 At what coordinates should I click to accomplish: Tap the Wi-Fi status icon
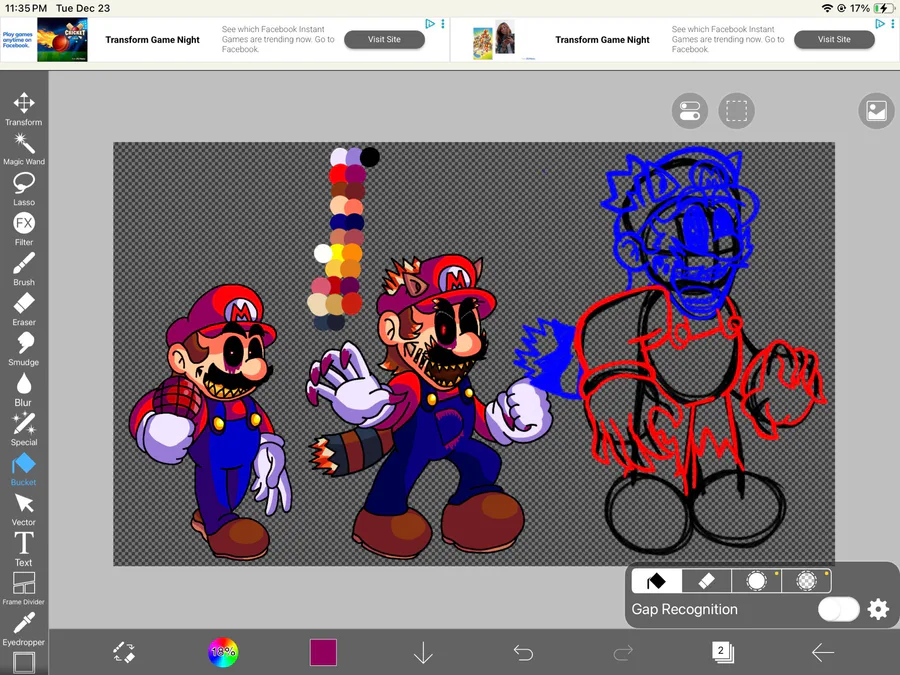(x=827, y=8)
